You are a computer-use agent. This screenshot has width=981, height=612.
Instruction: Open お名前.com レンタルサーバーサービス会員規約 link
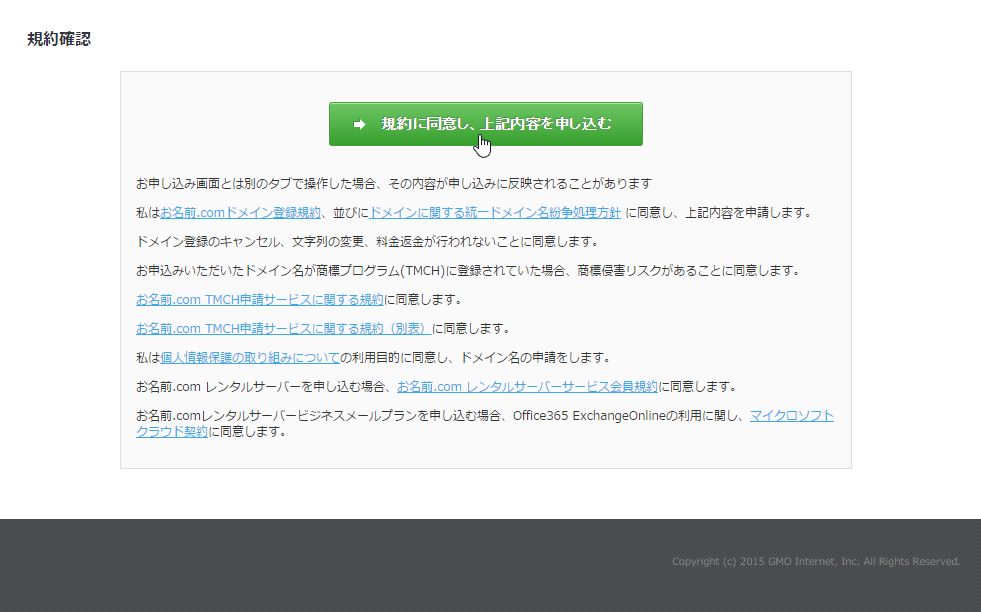[527, 387]
